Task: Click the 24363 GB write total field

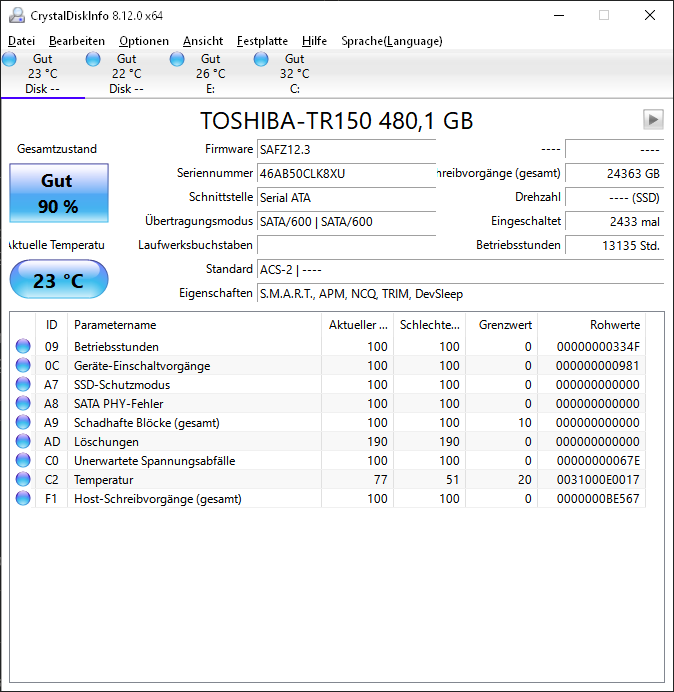Action: 614,173
